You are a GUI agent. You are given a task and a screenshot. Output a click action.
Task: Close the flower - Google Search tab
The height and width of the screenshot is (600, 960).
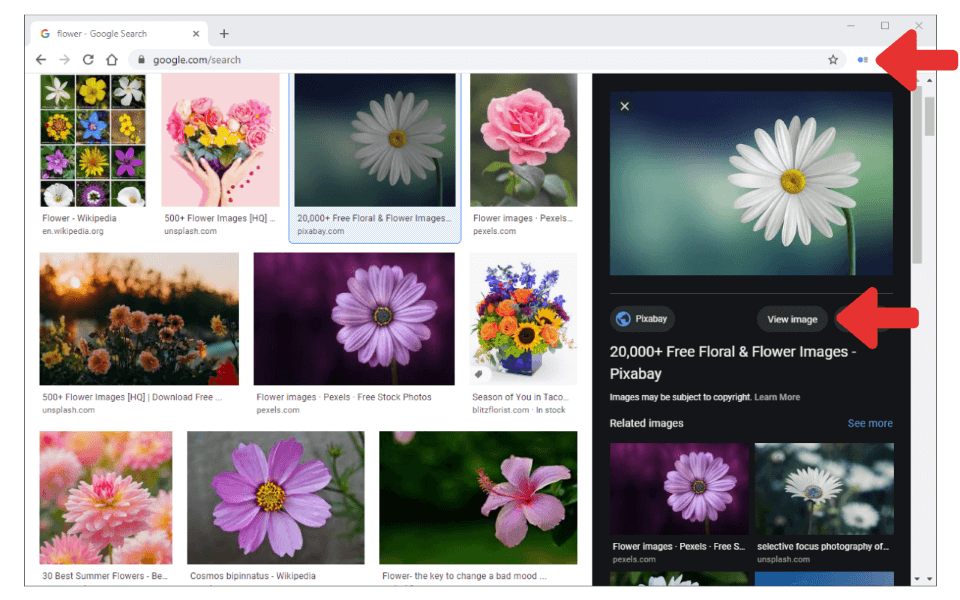click(x=196, y=34)
